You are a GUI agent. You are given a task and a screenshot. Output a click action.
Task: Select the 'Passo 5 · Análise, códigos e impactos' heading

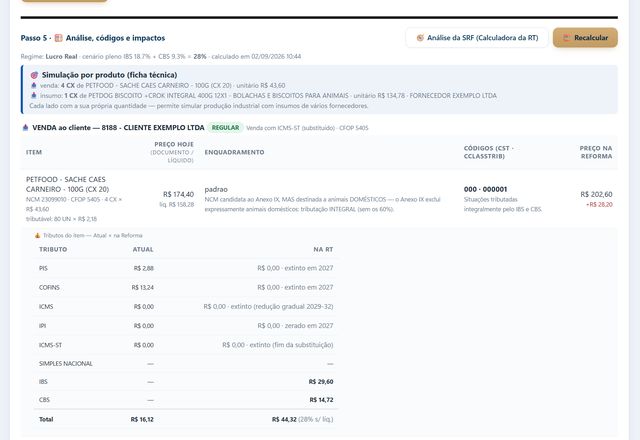tap(93, 38)
